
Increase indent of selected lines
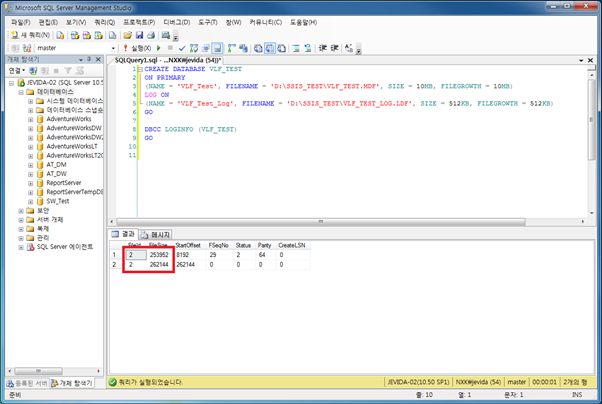(334, 48)
